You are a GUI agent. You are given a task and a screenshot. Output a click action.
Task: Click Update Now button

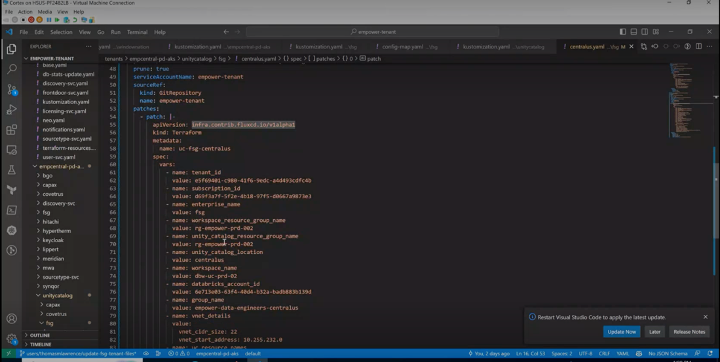(622, 332)
